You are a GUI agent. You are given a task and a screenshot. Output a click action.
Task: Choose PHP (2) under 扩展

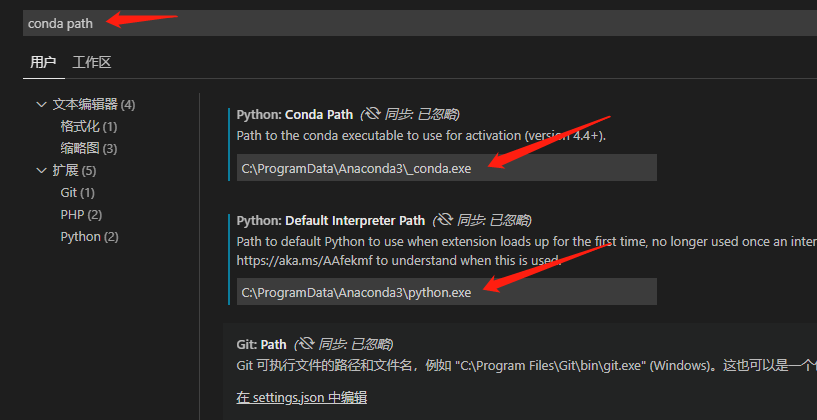click(x=81, y=214)
